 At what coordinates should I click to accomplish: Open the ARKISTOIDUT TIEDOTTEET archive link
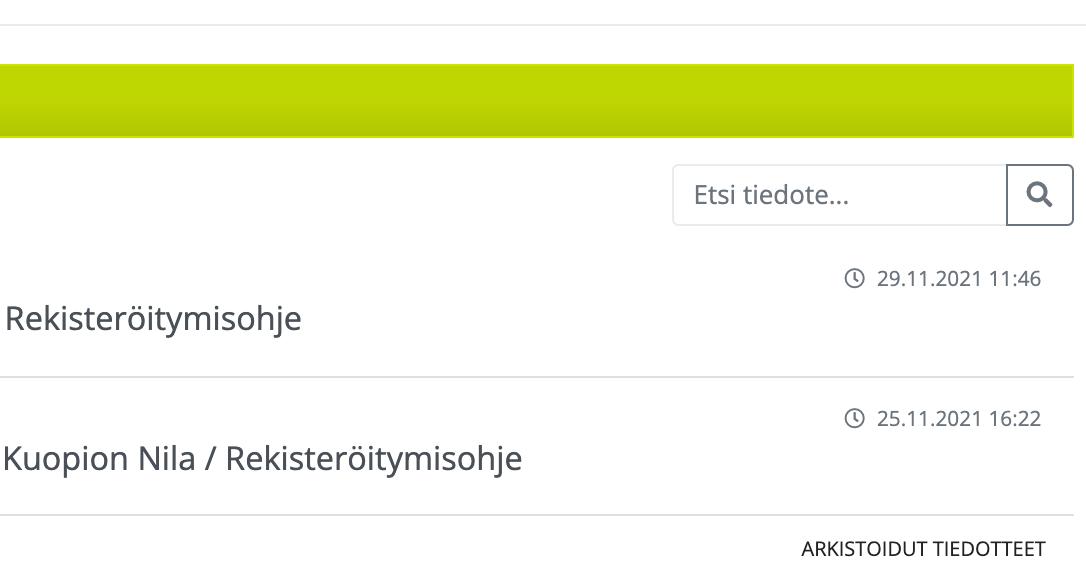click(923, 549)
